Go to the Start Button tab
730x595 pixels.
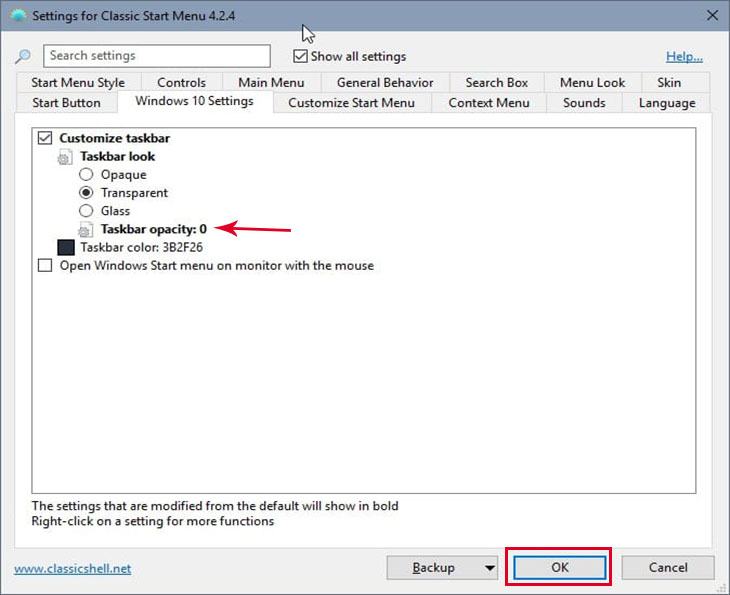pyautogui.click(x=67, y=103)
